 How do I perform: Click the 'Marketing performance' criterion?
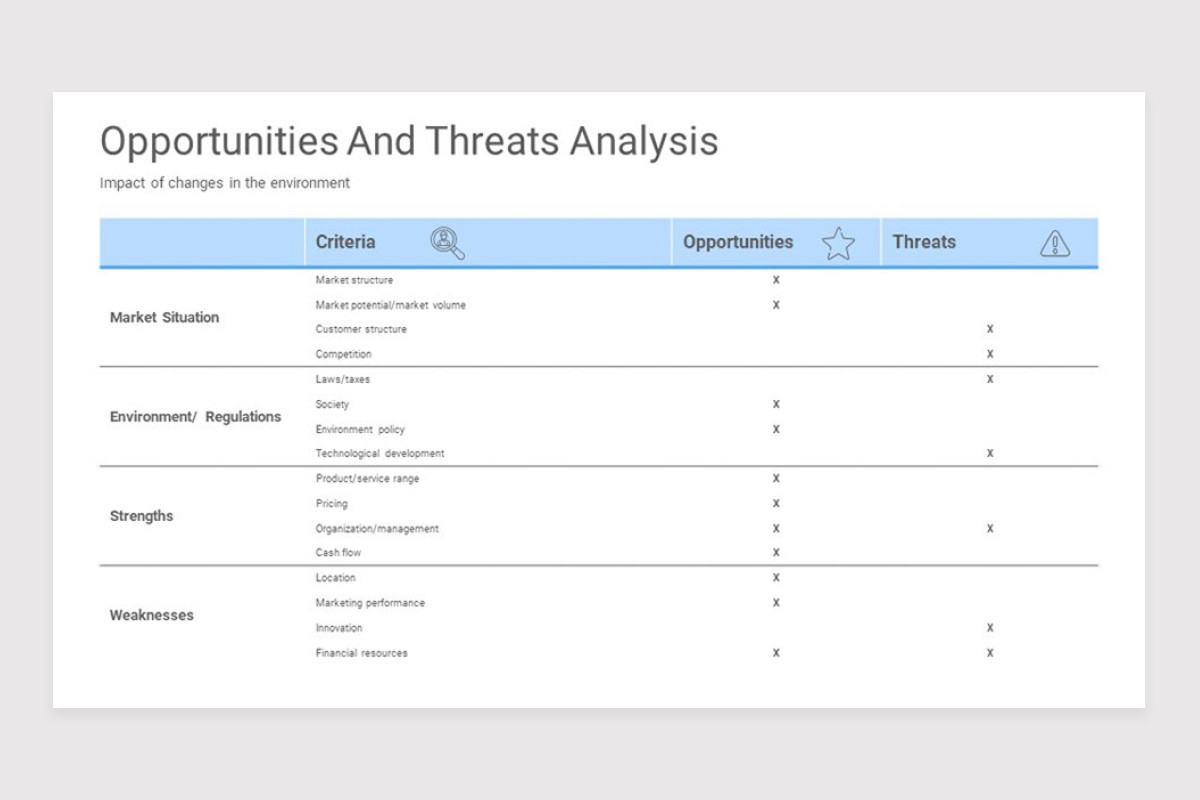click(370, 603)
